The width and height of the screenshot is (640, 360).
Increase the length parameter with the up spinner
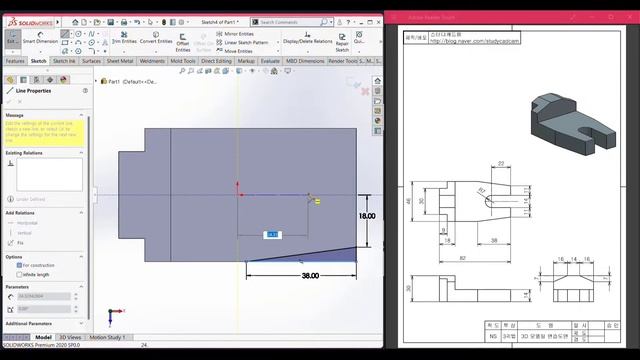pyautogui.click(x=76, y=294)
